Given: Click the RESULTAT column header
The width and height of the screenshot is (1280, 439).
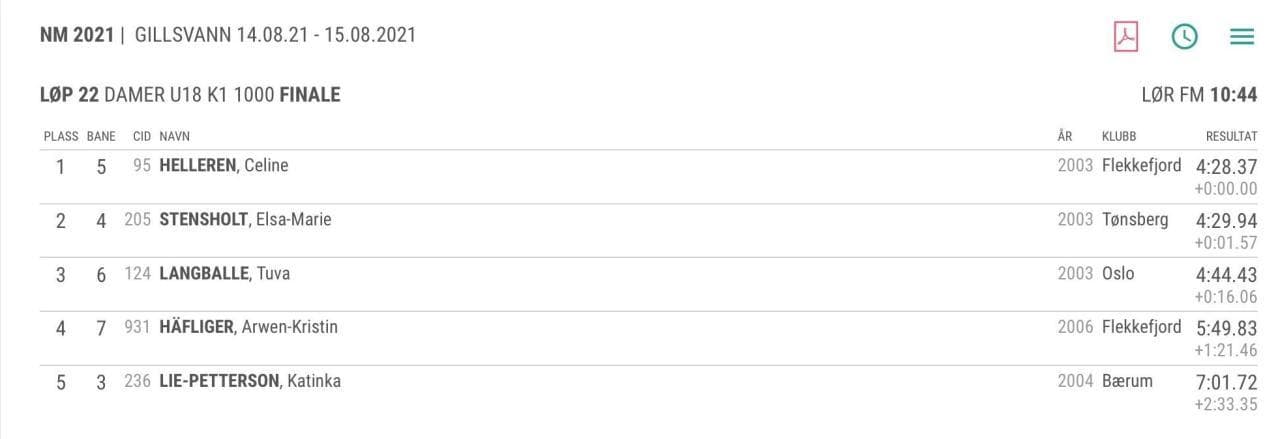Looking at the screenshot, I should click(1231, 136).
